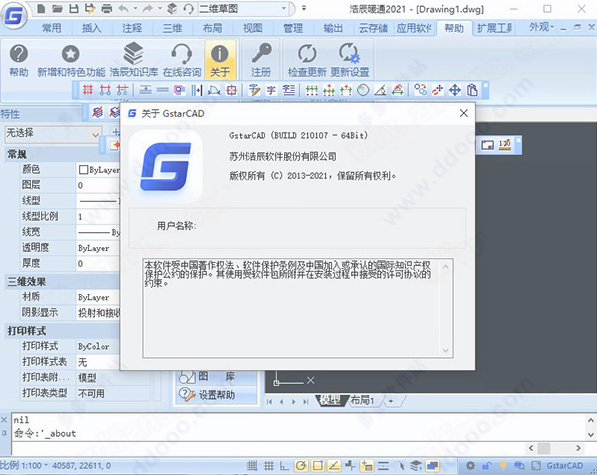Screen dimensions: 597x475
Task: Go to first layout tab navigation arrow
Action: click(270, 402)
